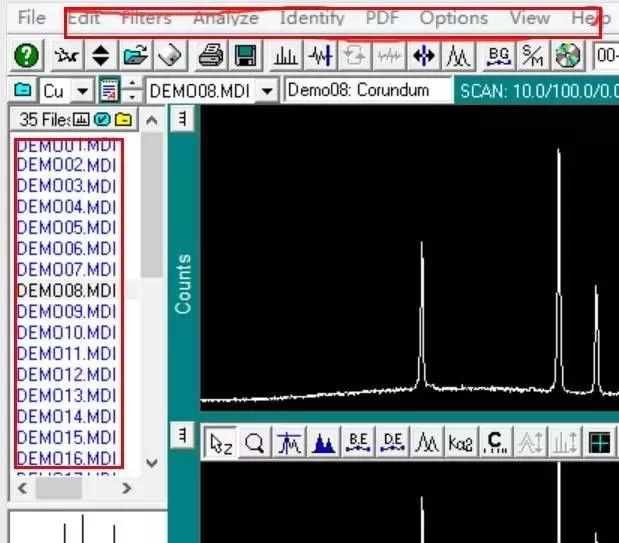This screenshot has height=543, width=619.
Task: Click the star pattern icon beside help
Action: (66, 55)
